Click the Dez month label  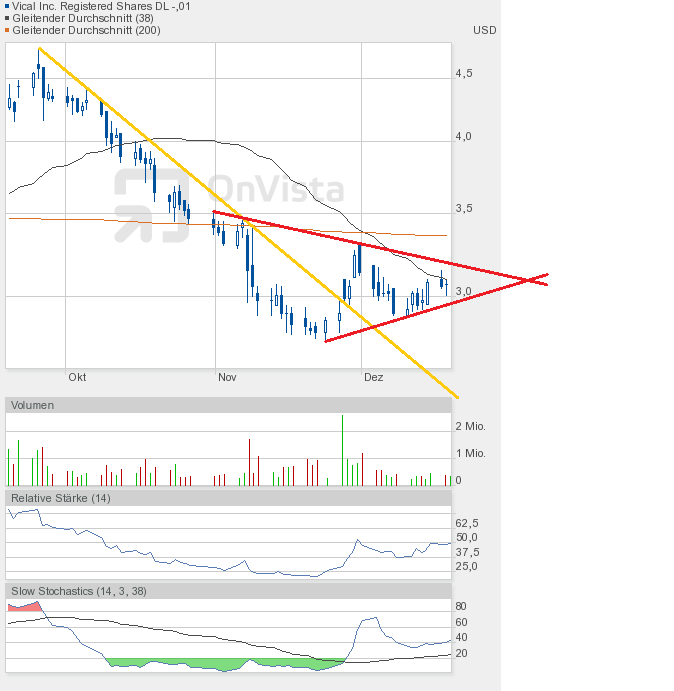pyautogui.click(x=373, y=377)
